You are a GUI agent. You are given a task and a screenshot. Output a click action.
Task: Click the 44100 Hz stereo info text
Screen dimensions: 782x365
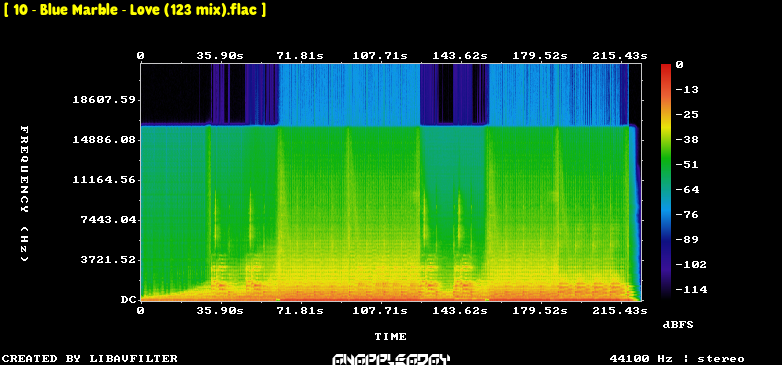click(677, 359)
